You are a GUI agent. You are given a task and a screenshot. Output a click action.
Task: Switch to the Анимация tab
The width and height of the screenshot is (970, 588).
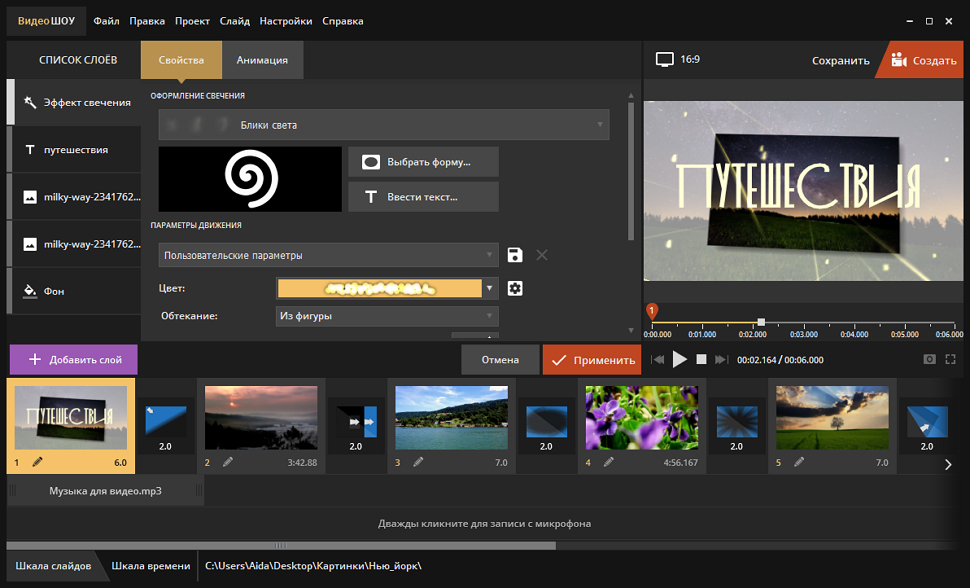click(262, 60)
